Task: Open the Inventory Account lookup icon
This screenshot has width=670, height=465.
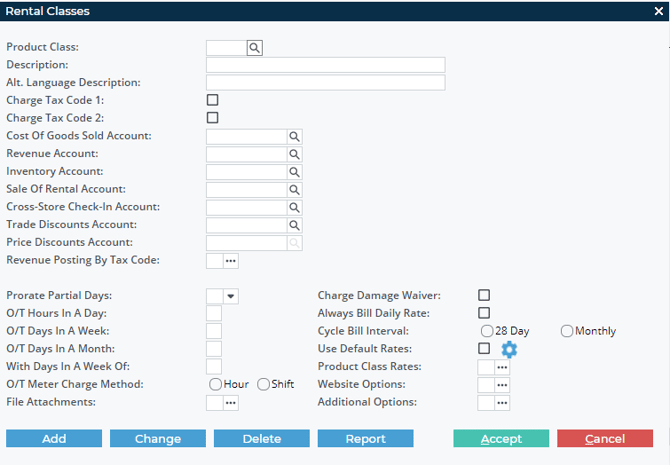Action: [294, 172]
